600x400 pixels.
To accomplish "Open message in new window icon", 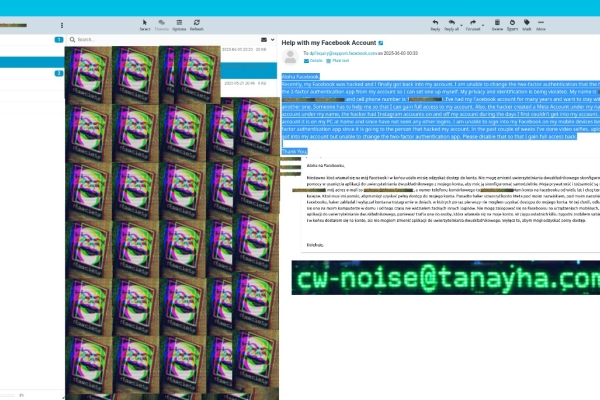I will pyautogui.click(x=381, y=44).
